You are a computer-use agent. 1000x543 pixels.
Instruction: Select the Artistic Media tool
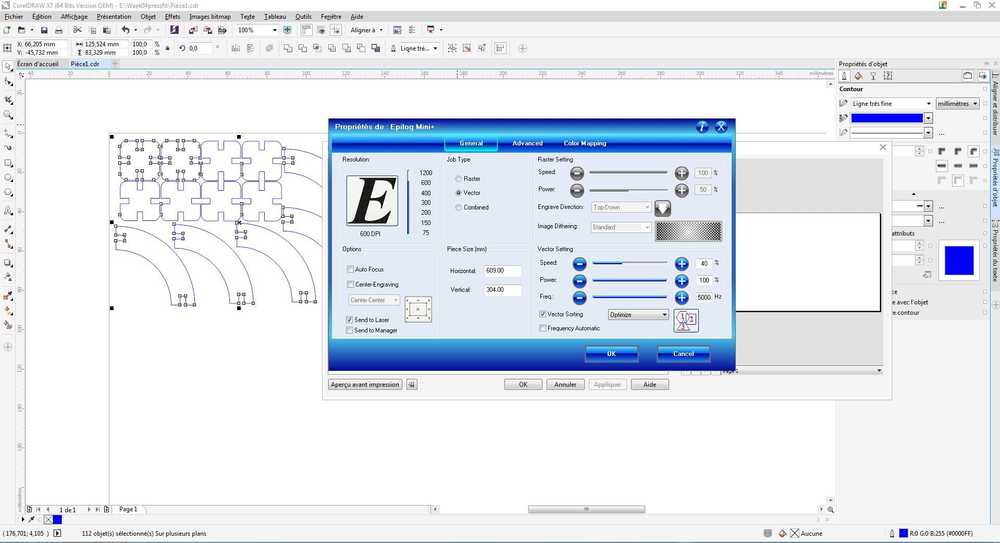(x=8, y=147)
